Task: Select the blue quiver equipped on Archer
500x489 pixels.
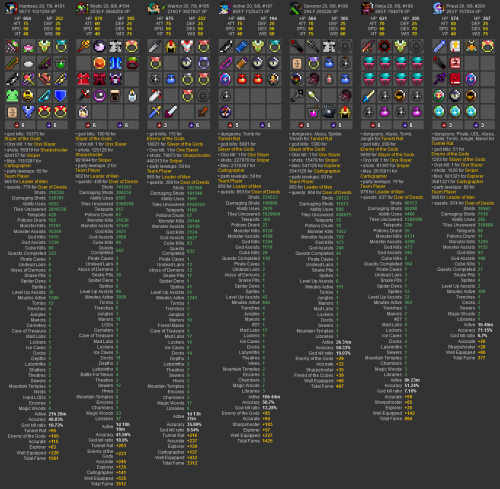Action: pos(242,47)
